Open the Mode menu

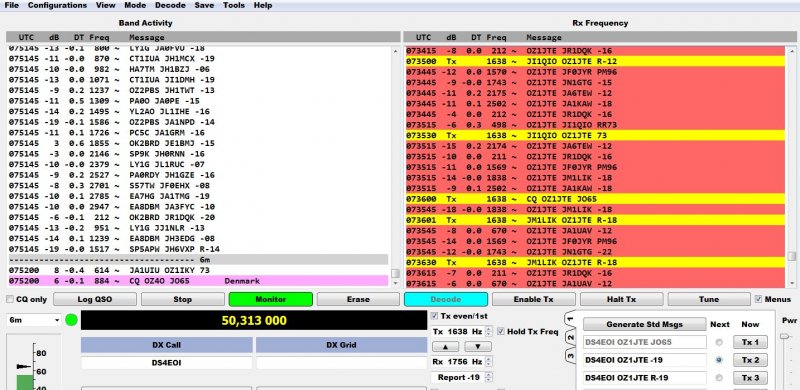[135, 5]
